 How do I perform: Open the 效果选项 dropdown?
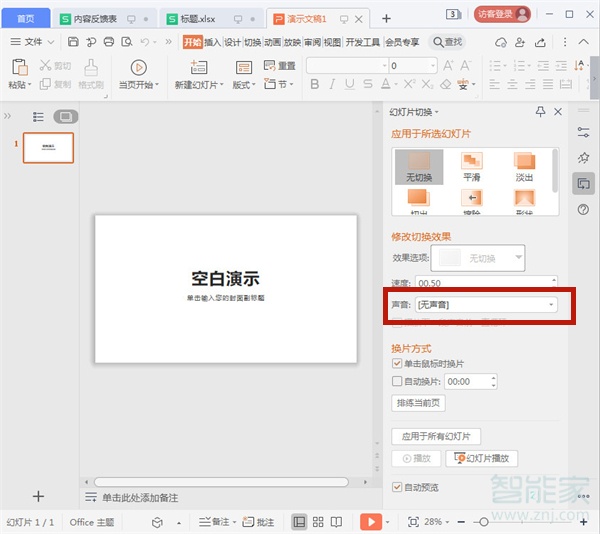point(478,258)
